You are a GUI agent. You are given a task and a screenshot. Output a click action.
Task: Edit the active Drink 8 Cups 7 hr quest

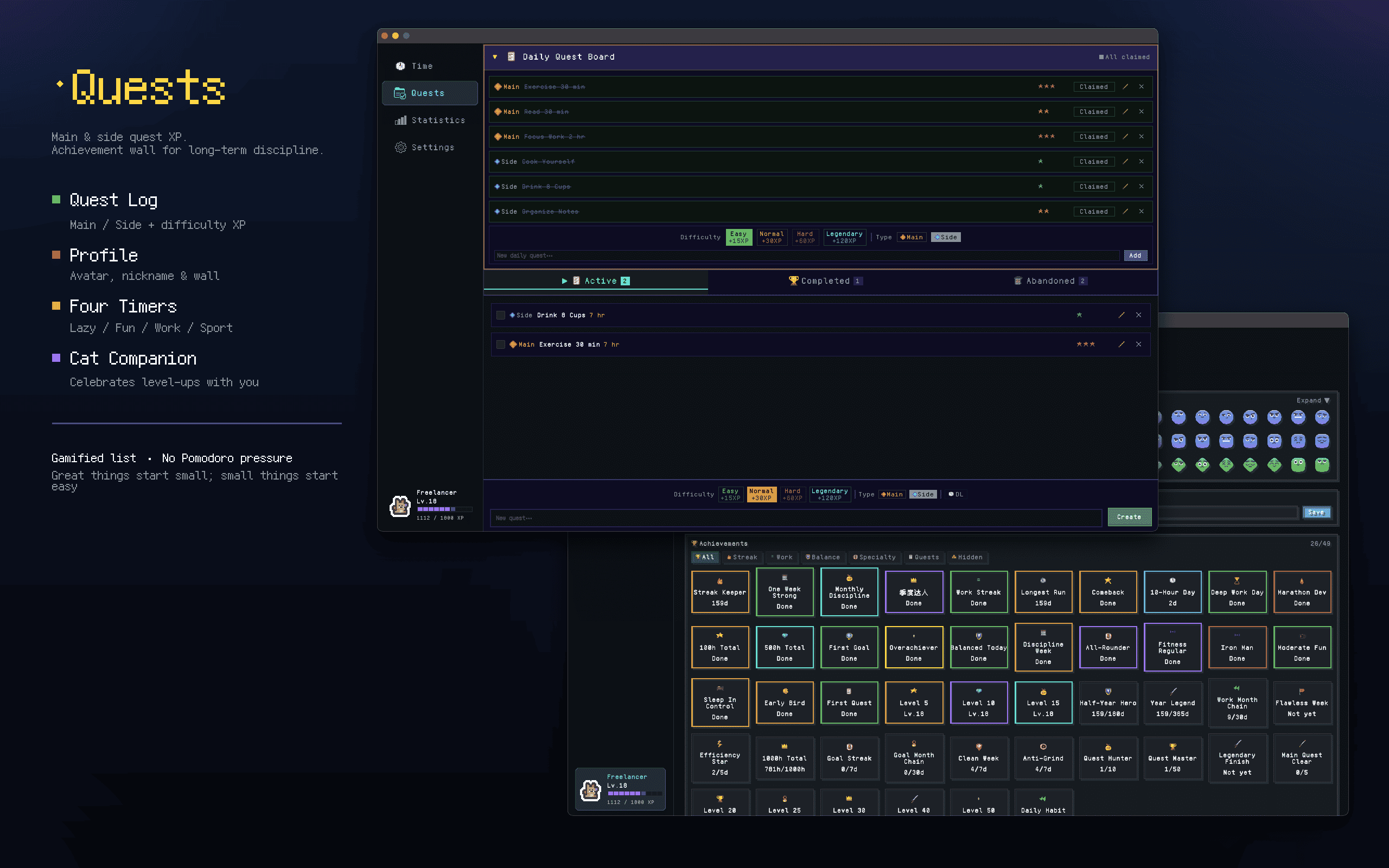tap(1121, 315)
